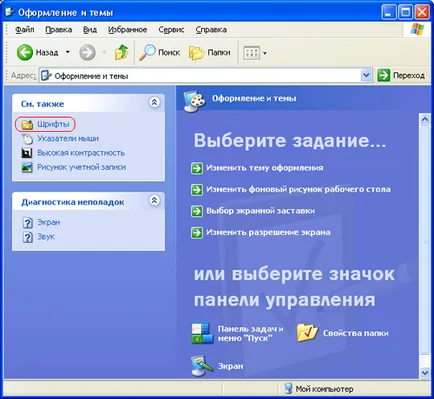Open the Высокая контрастность link
The height and width of the screenshot is (399, 434).
tap(81, 153)
